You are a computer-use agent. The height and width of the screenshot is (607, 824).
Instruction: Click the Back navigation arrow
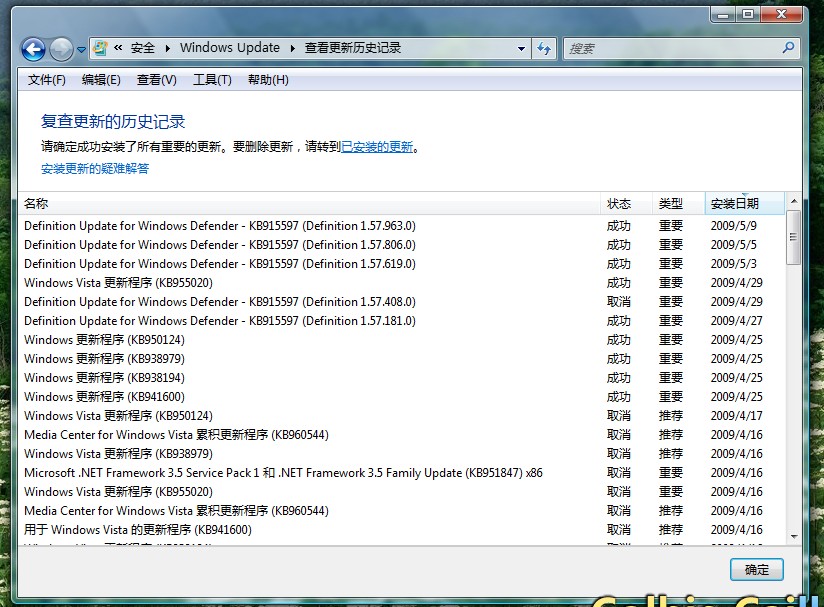pos(33,50)
